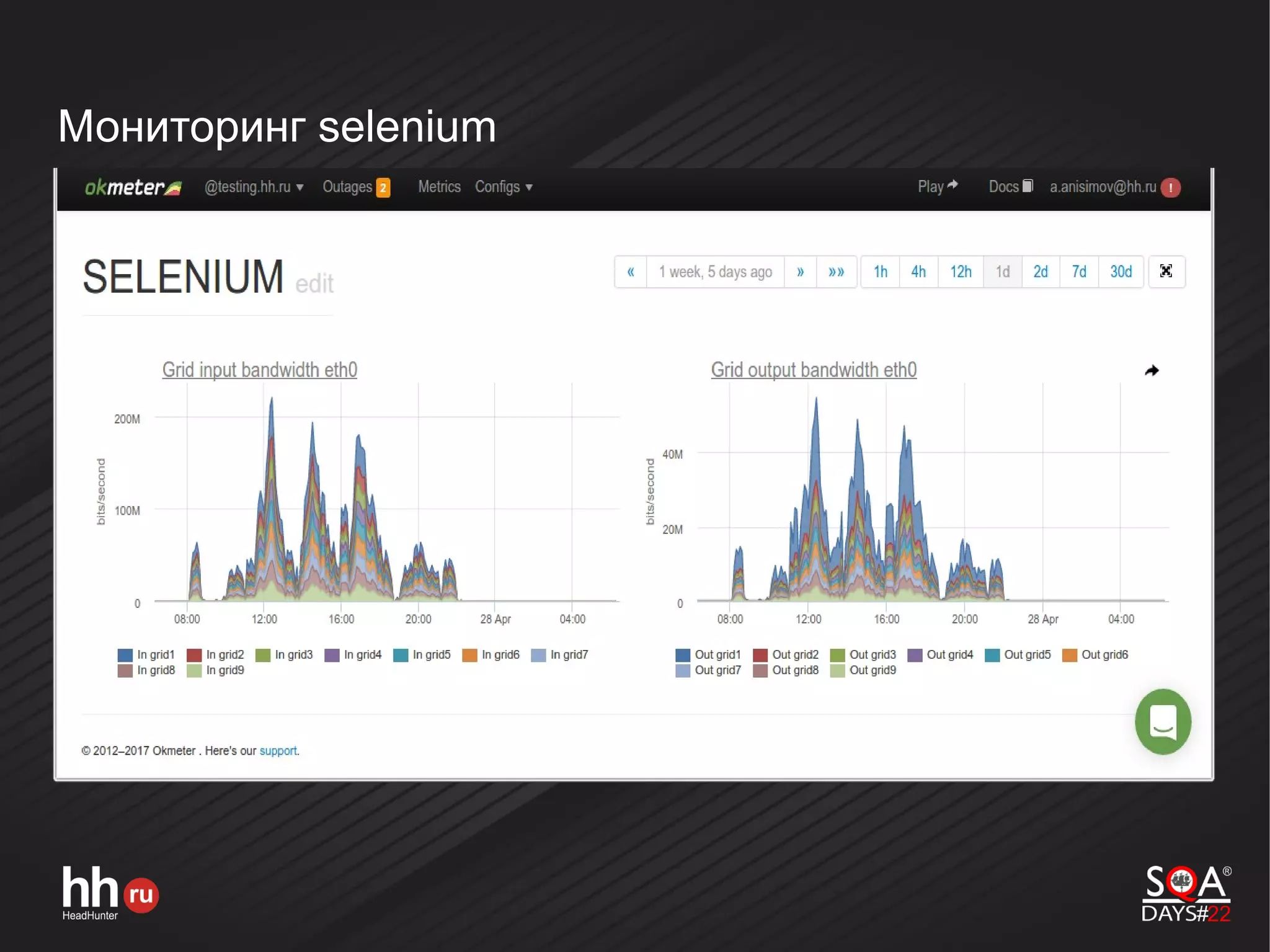
Task: Select the 12h time range
Action: 961,272
